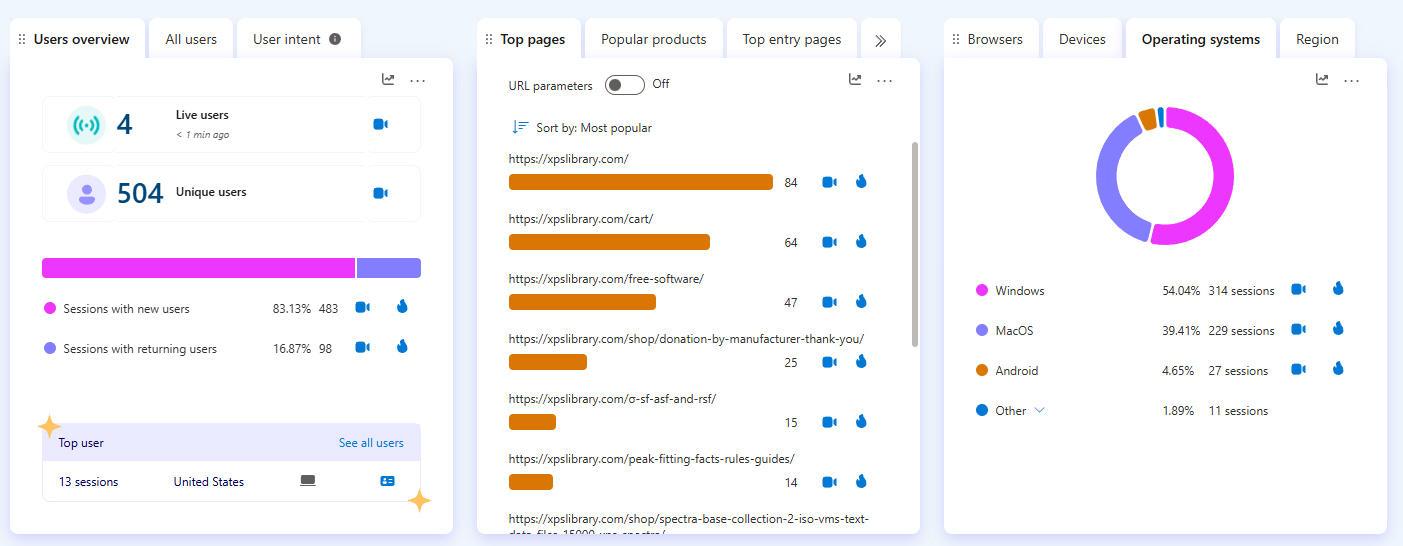1403x546 pixels.
Task: Toggle the URL parameters switch
Action: [625, 85]
